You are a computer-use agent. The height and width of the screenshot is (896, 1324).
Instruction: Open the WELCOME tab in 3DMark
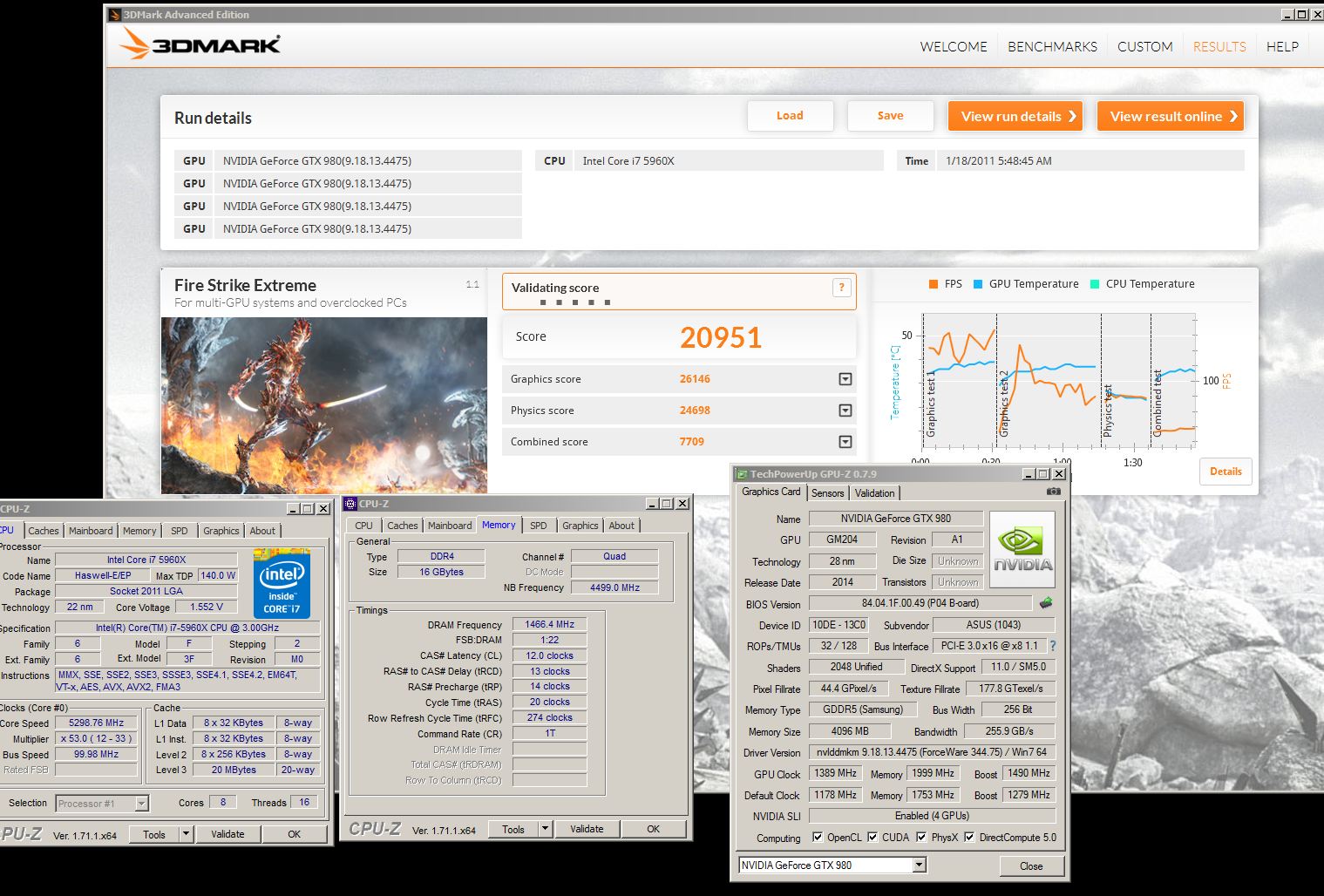pyautogui.click(x=954, y=46)
